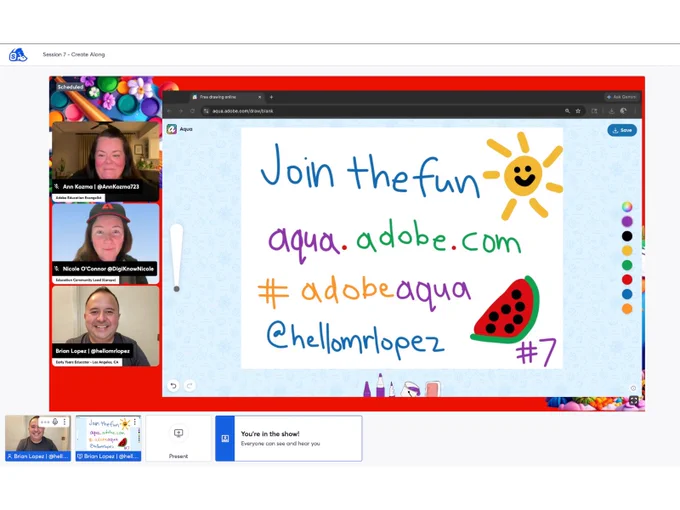Viewport: 680px width, 510px height.
Task: Open screen share thumbnail three-dot menu
Action: [x=135, y=422]
